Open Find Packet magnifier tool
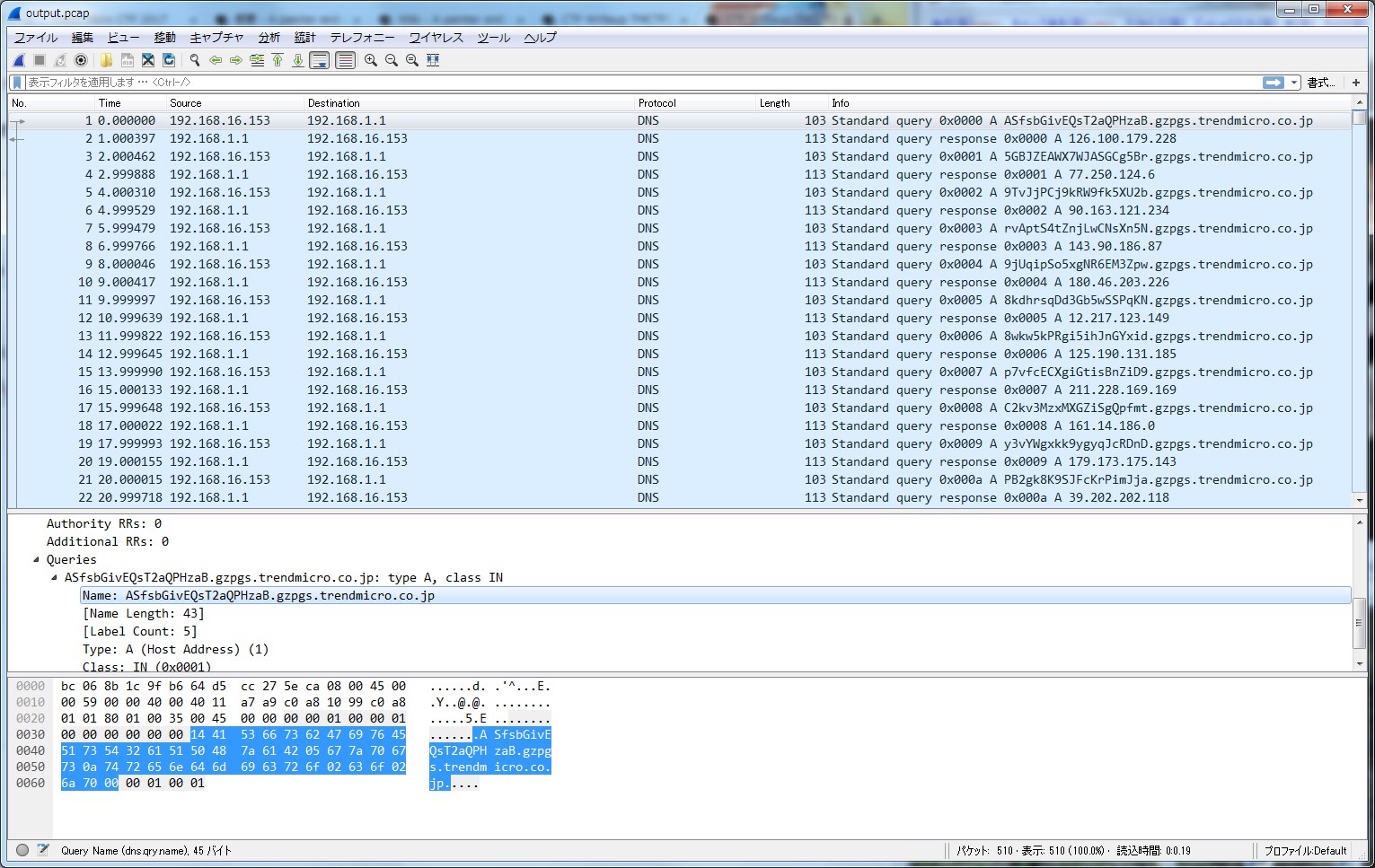1375x868 pixels. pos(194,60)
